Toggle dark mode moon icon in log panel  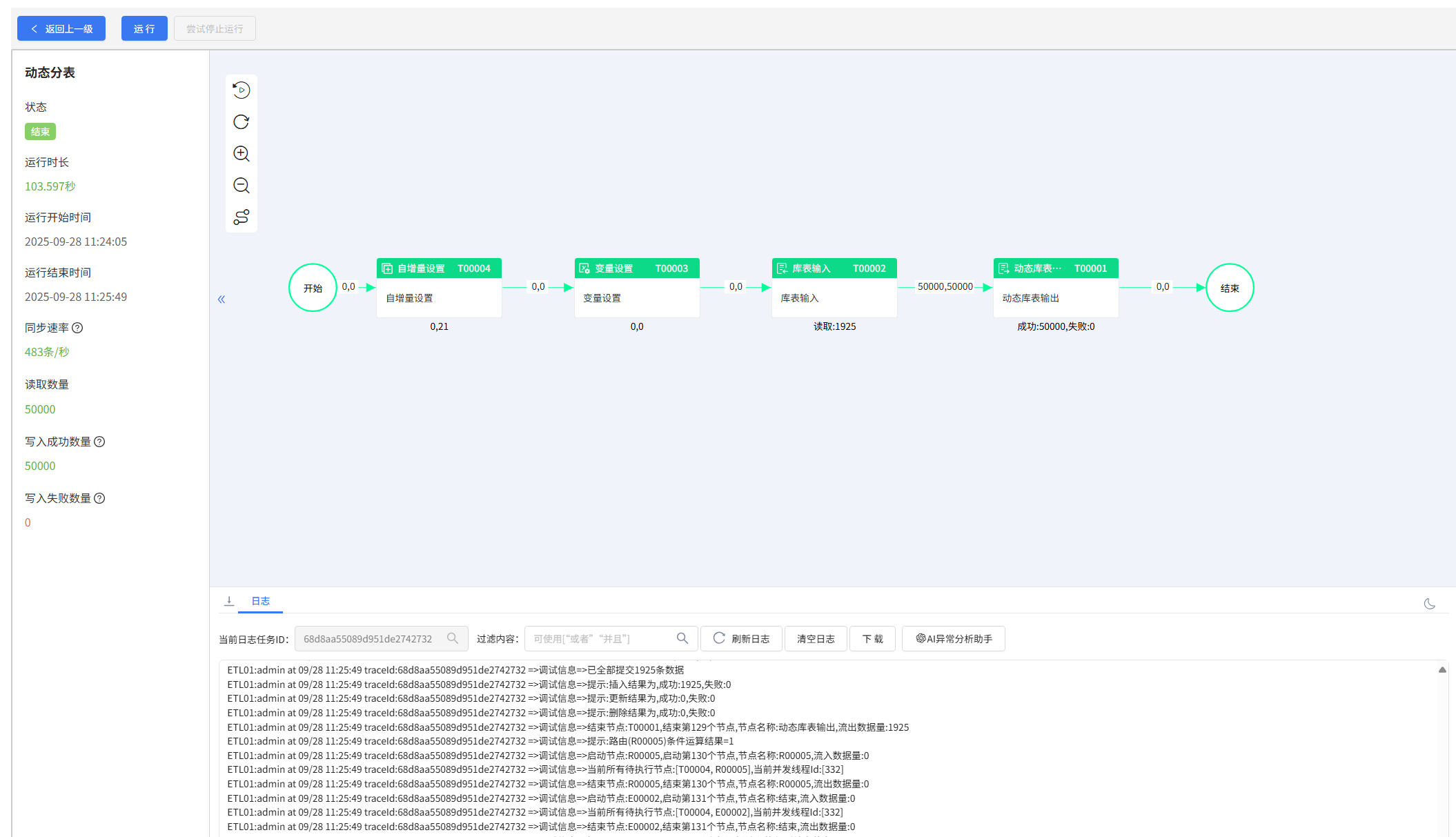(x=1429, y=604)
